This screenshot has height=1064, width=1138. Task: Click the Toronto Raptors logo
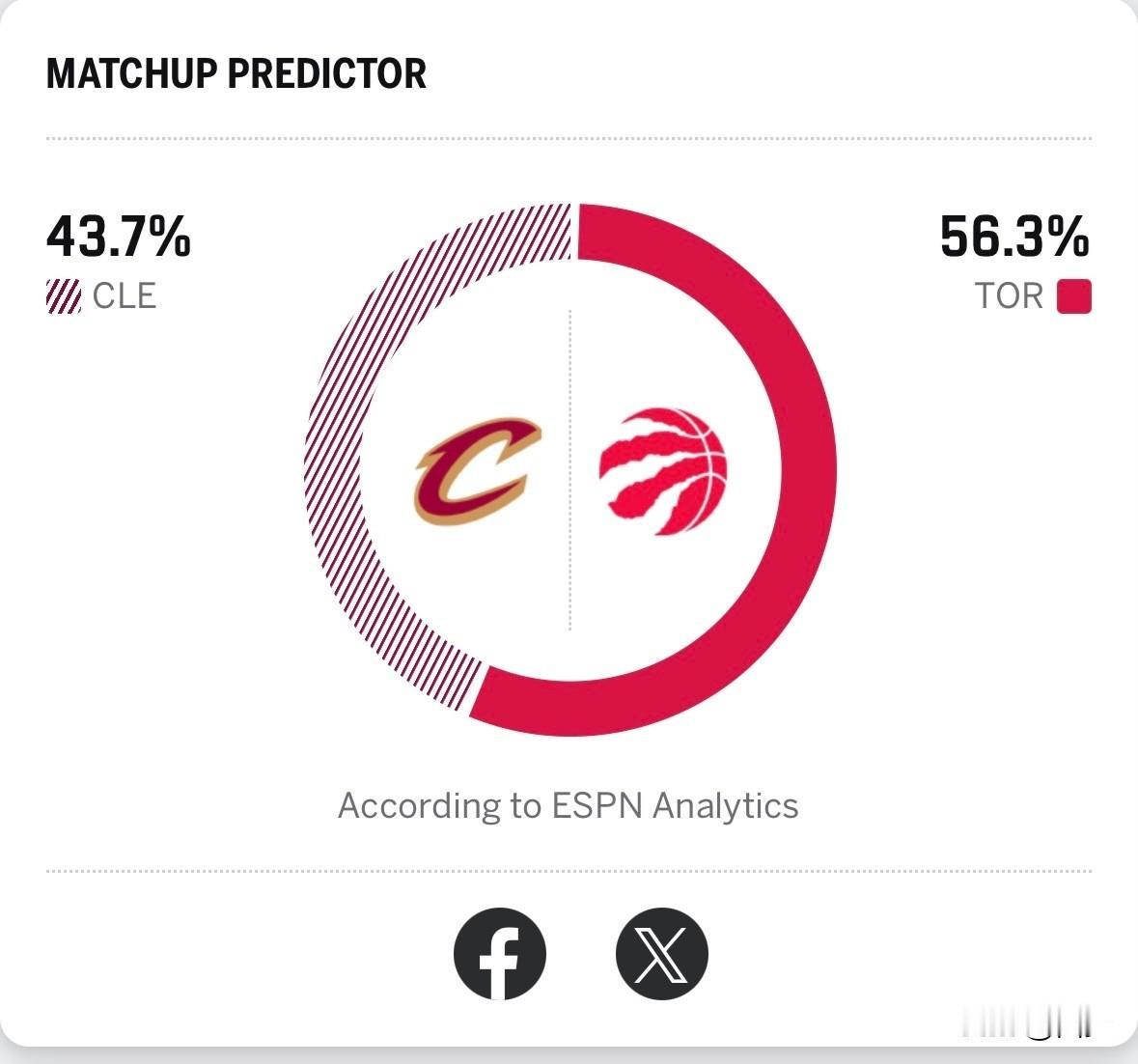point(662,470)
